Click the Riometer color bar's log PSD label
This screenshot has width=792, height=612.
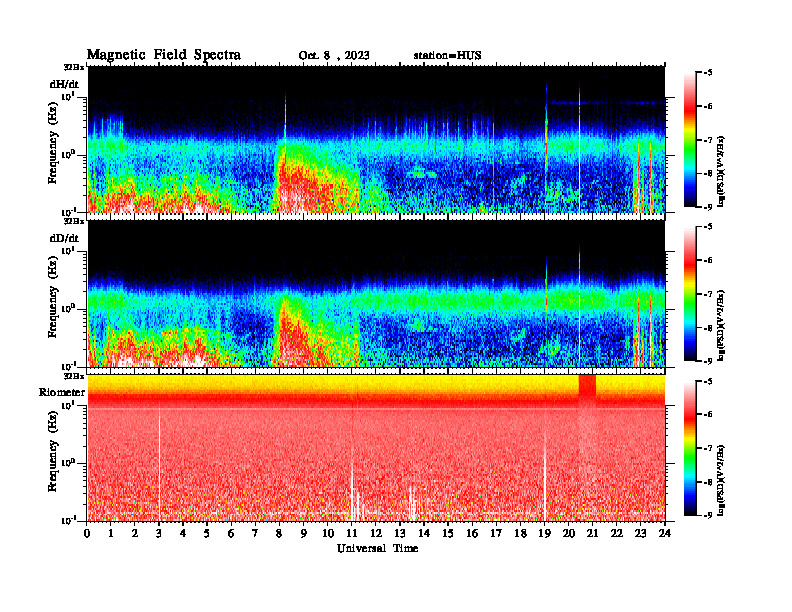click(721, 480)
